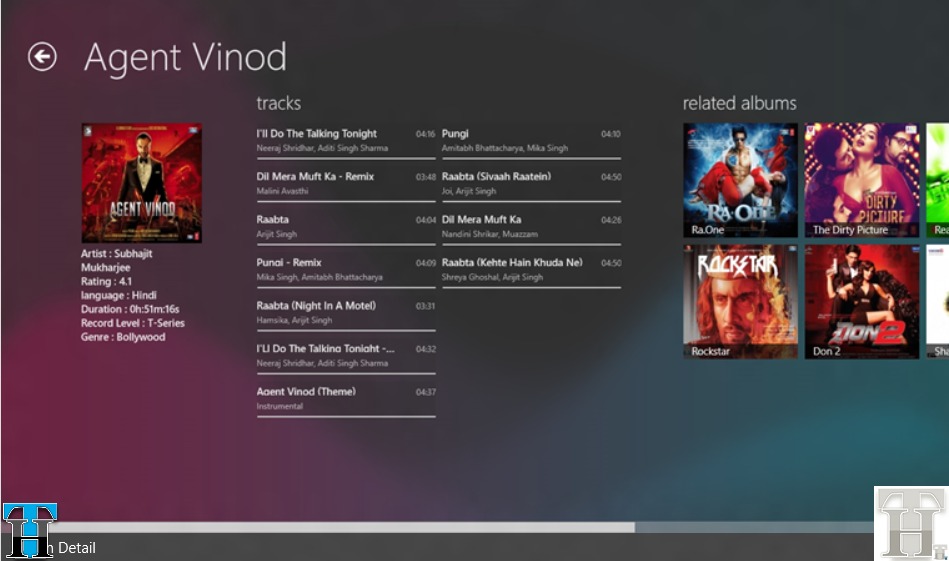
Task: Open the Agent Vinod album cover
Action: pyautogui.click(x=142, y=183)
